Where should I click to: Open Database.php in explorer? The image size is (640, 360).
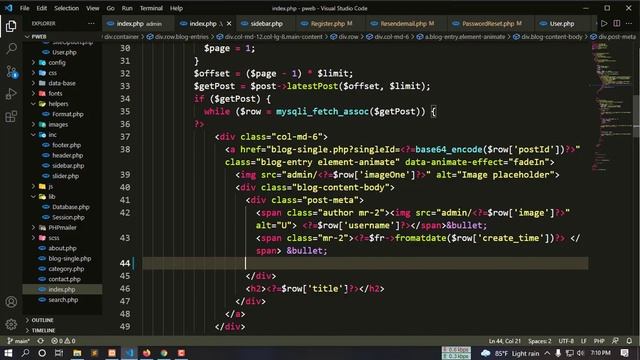click(70, 207)
